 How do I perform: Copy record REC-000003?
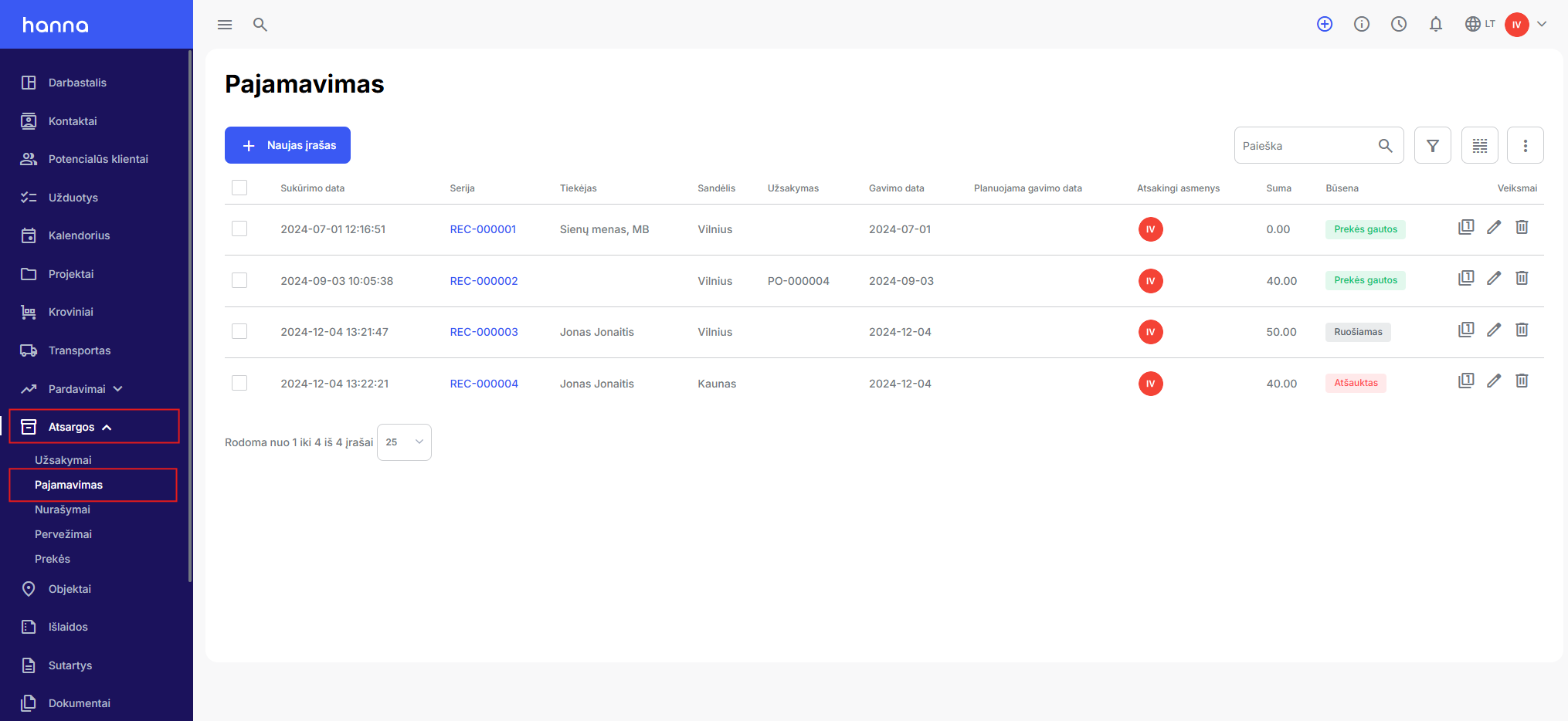click(1466, 330)
